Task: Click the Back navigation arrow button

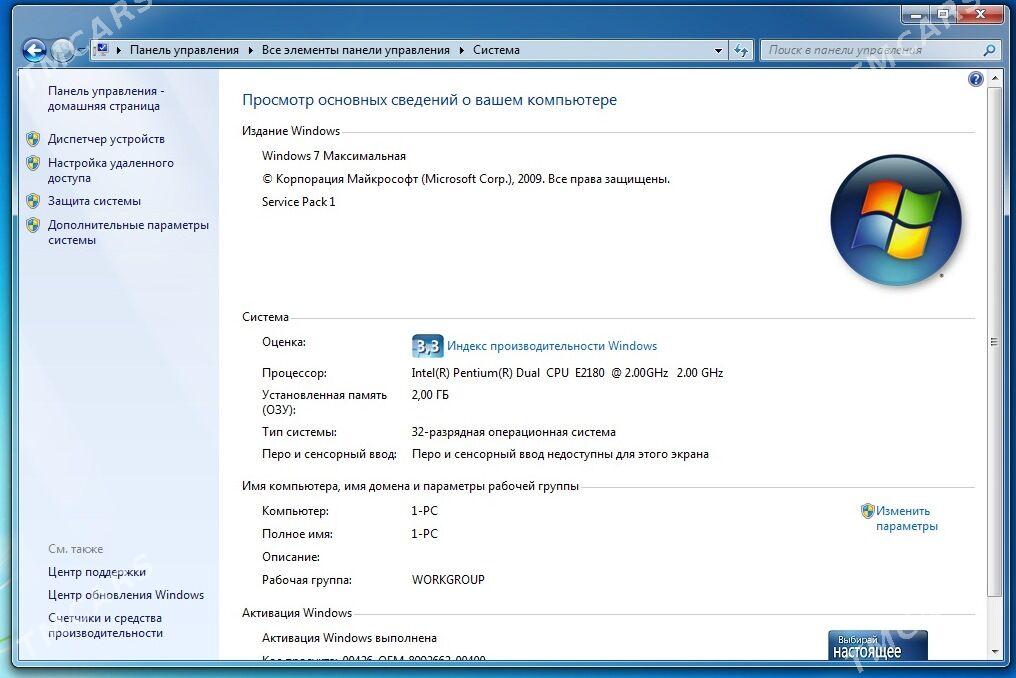Action: 34,49
